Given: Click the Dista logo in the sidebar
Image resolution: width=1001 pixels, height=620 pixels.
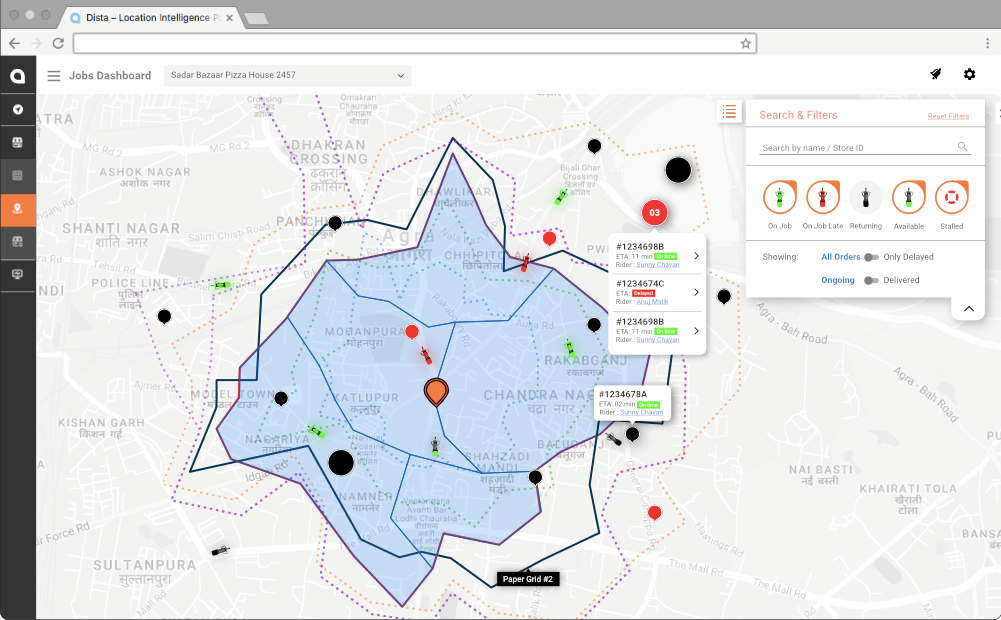Looking at the screenshot, I should (x=17, y=76).
